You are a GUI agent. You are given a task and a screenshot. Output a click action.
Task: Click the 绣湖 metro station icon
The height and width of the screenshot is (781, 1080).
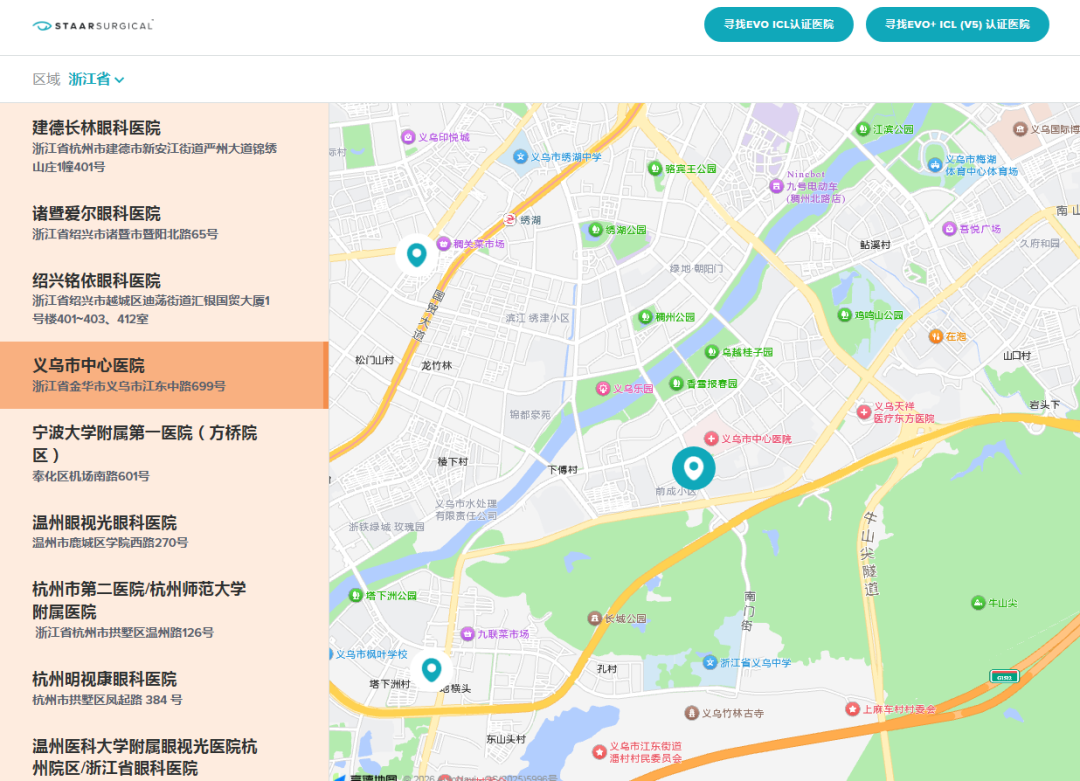[509, 220]
